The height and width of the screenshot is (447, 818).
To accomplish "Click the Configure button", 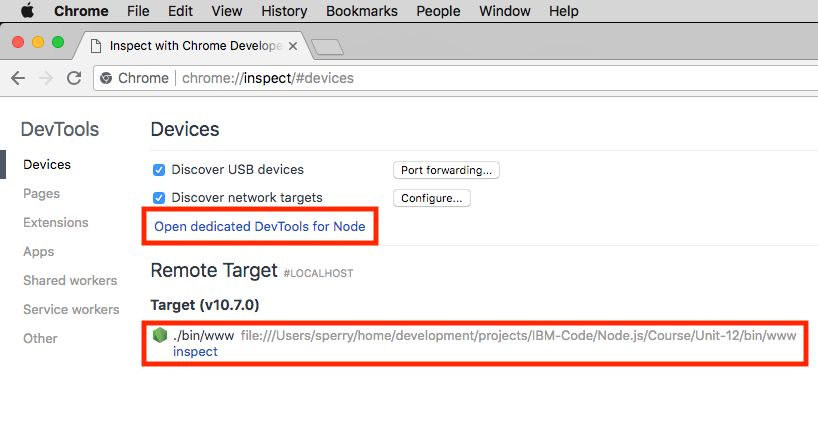I will coord(431,198).
